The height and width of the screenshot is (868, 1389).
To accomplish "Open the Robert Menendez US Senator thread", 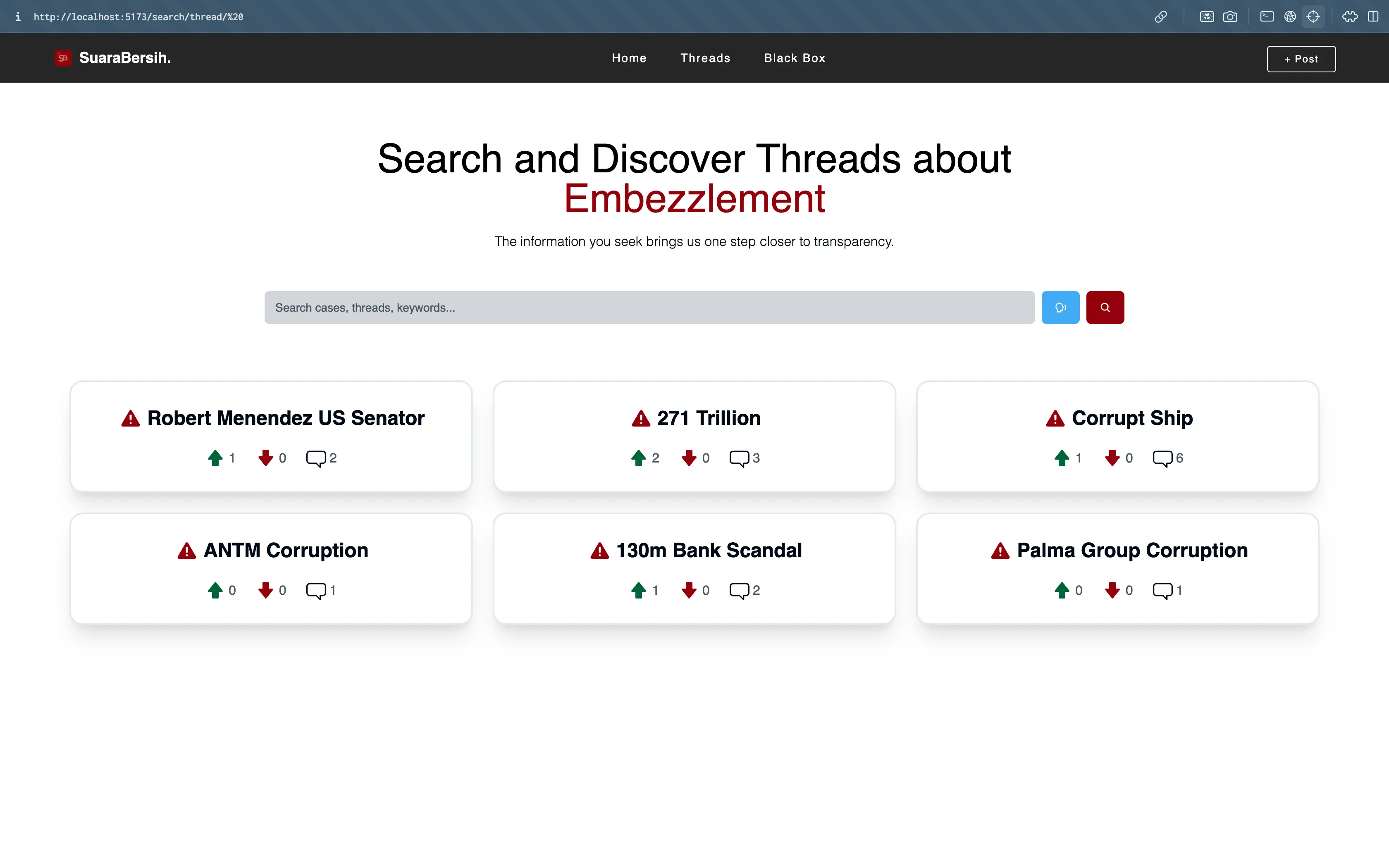I will click(x=286, y=418).
